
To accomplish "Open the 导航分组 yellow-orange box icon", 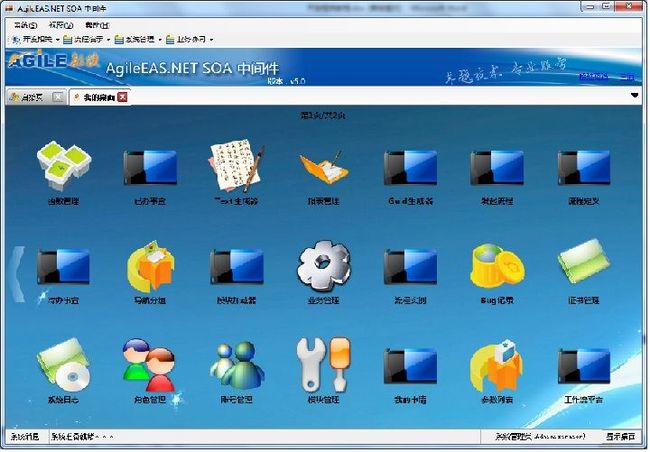I will (150, 266).
